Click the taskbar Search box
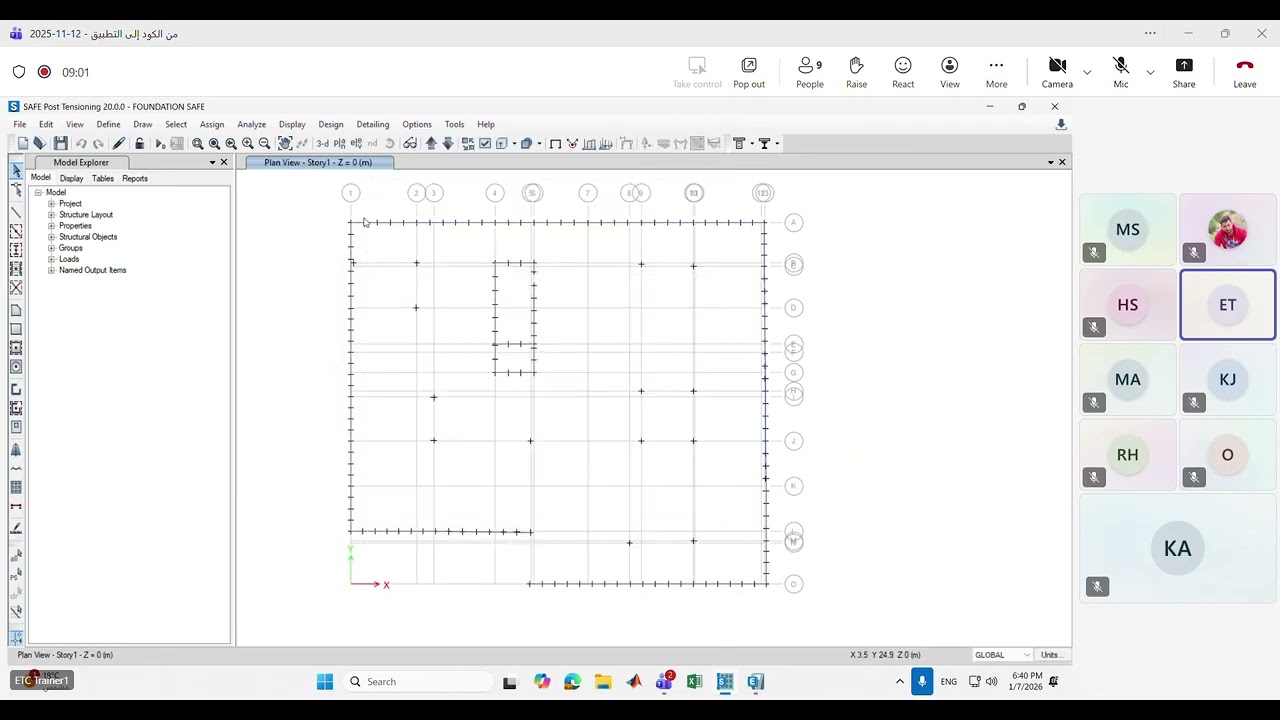This screenshot has width=1280, height=720. 417,682
